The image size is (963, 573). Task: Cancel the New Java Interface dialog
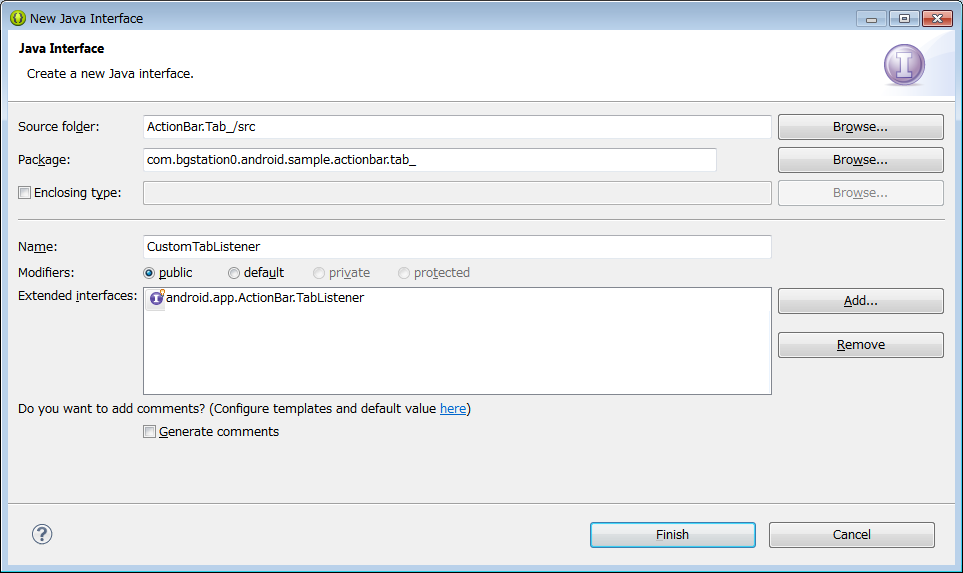pyautogui.click(x=852, y=534)
